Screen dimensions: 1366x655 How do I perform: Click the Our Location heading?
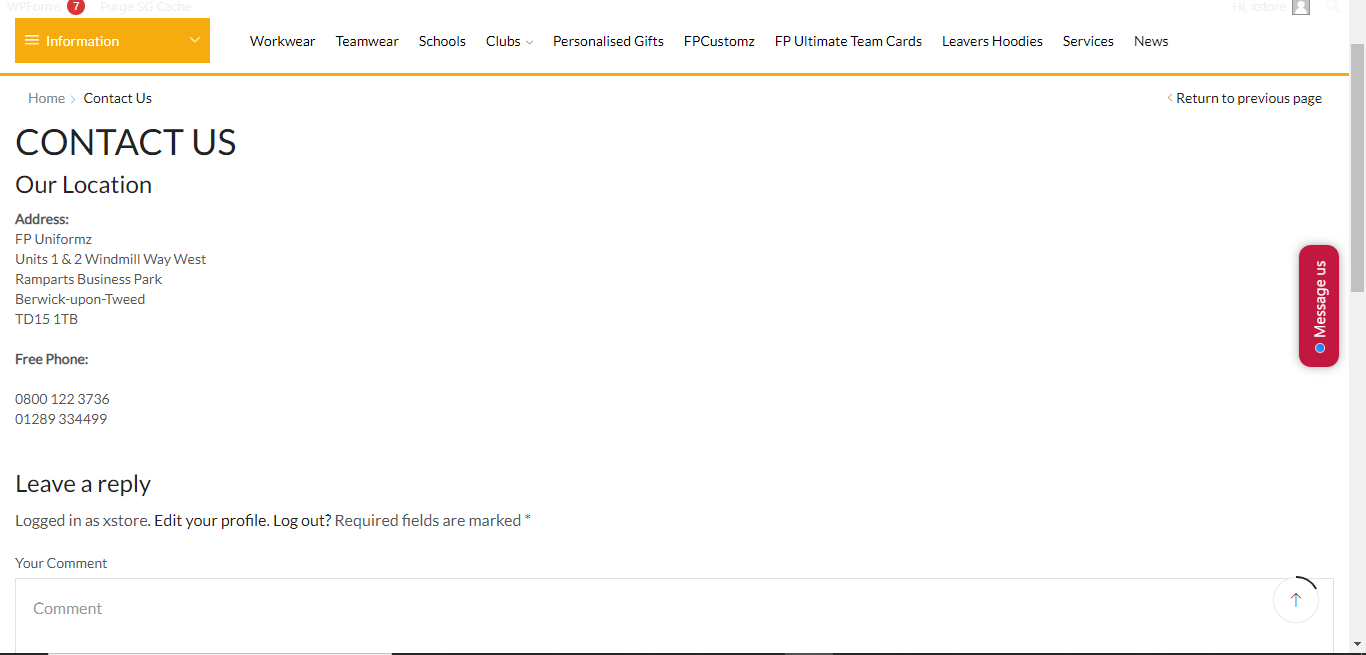[x=83, y=185]
